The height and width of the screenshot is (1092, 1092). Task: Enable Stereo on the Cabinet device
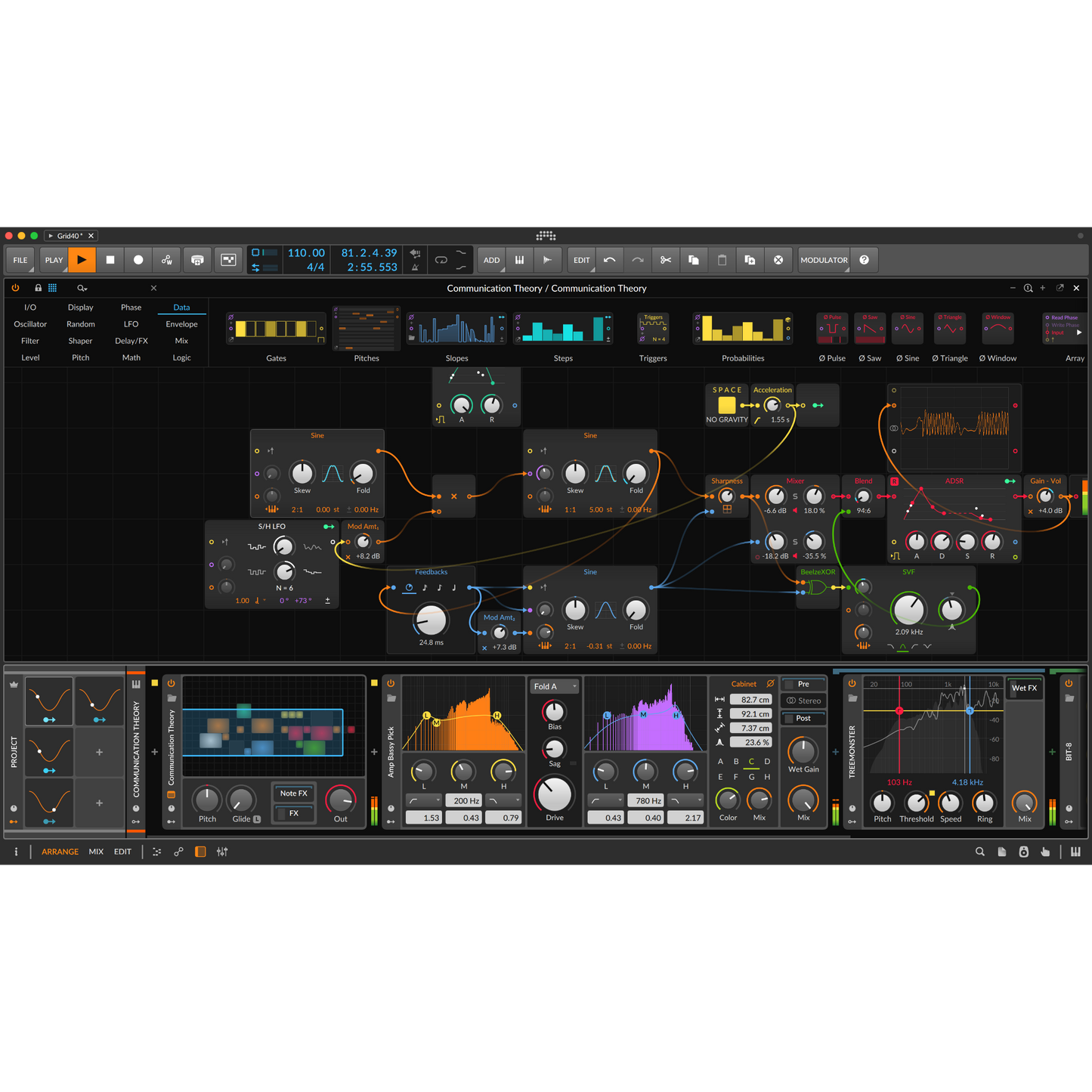[803, 700]
